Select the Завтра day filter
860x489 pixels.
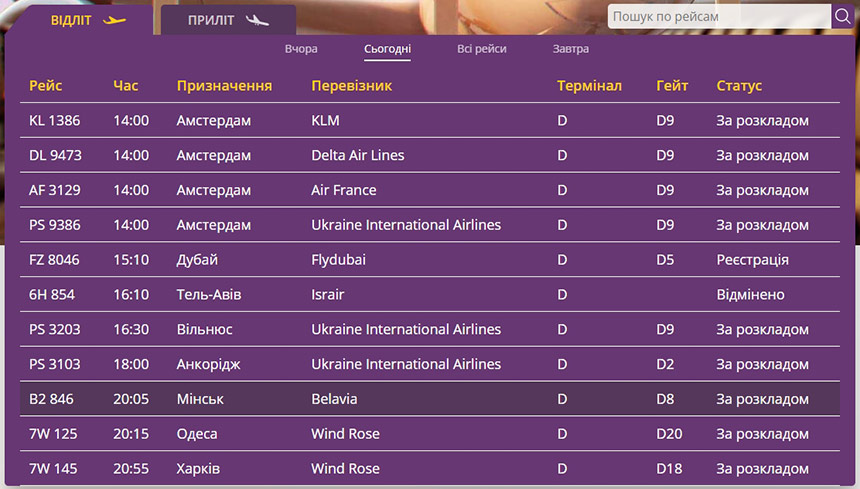(x=570, y=49)
